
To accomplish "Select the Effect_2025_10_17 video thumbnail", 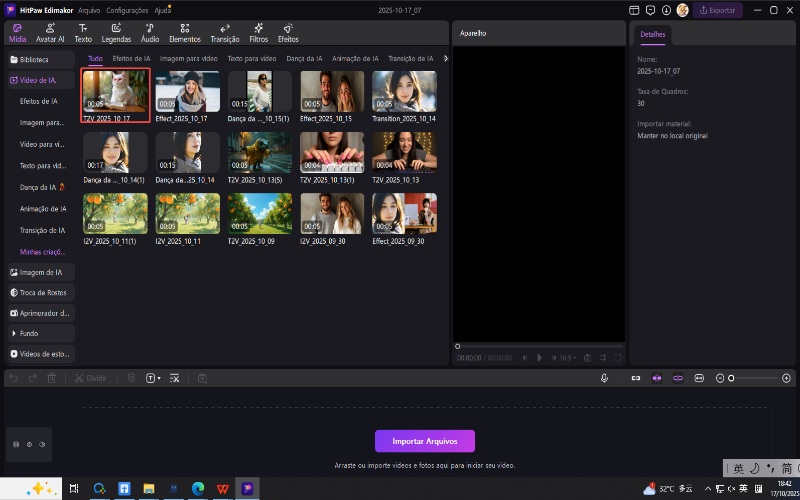I will pyautogui.click(x=188, y=91).
